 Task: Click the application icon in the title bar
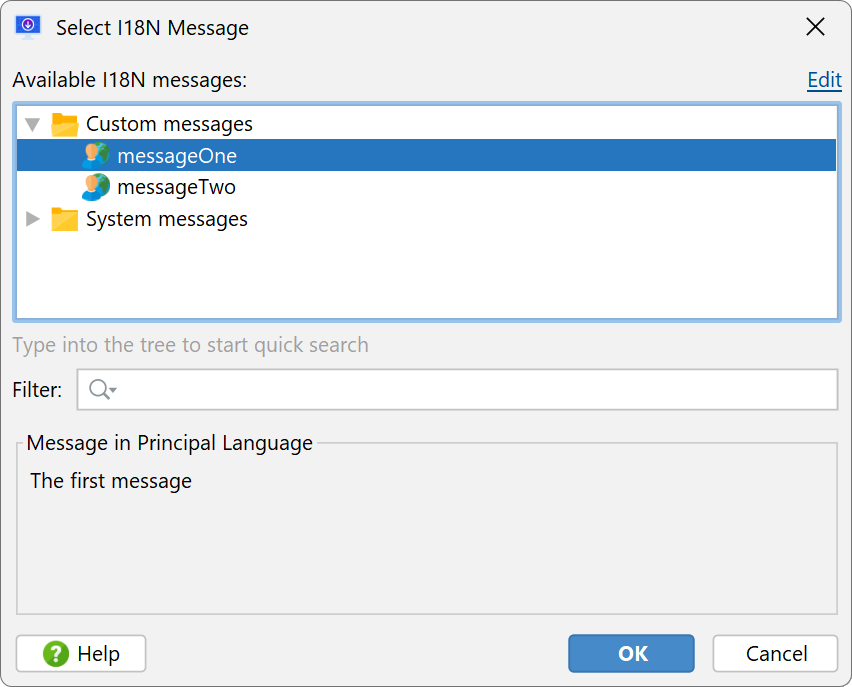click(x=28, y=27)
